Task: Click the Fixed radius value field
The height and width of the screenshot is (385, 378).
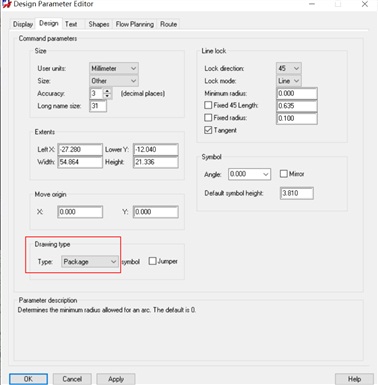Action: tap(297, 119)
